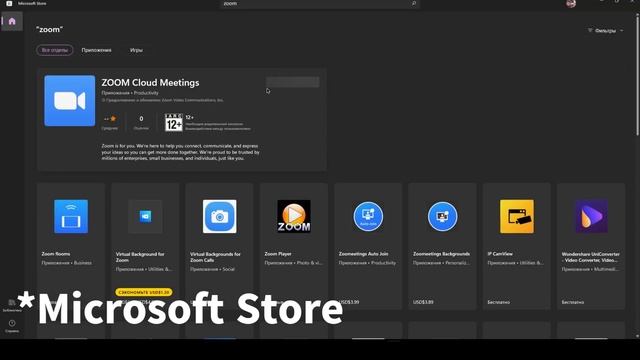Viewport: 640px width, 360px height.
Task: Click the star rating of ZOOM Cloud Meetings
Action: (110, 119)
